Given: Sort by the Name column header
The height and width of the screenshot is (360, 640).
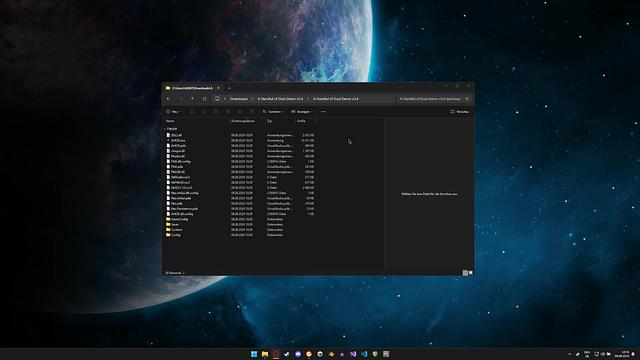Looking at the screenshot, I should point(170,121).
